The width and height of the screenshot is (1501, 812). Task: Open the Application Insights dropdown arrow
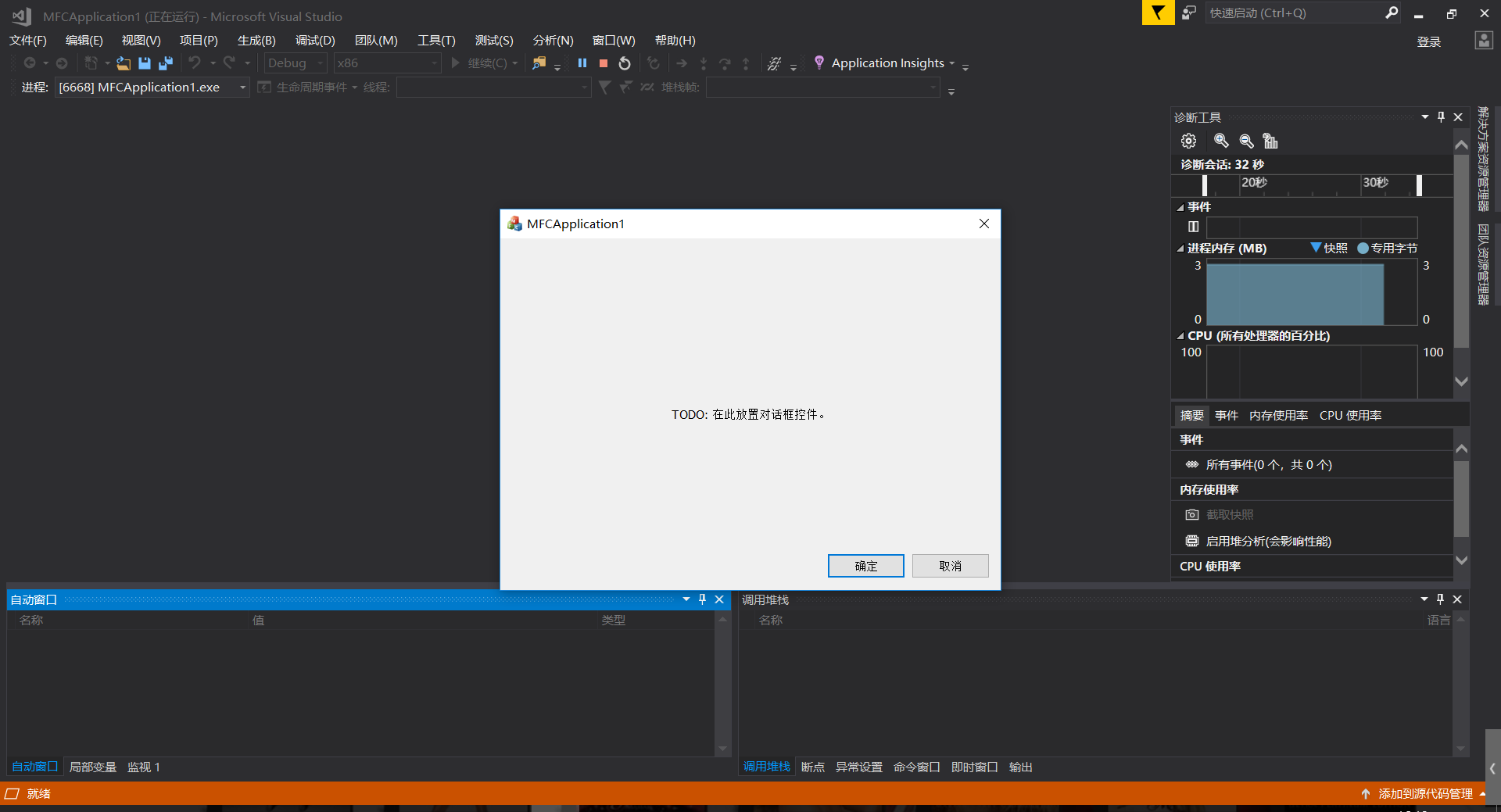coord(952,63)
